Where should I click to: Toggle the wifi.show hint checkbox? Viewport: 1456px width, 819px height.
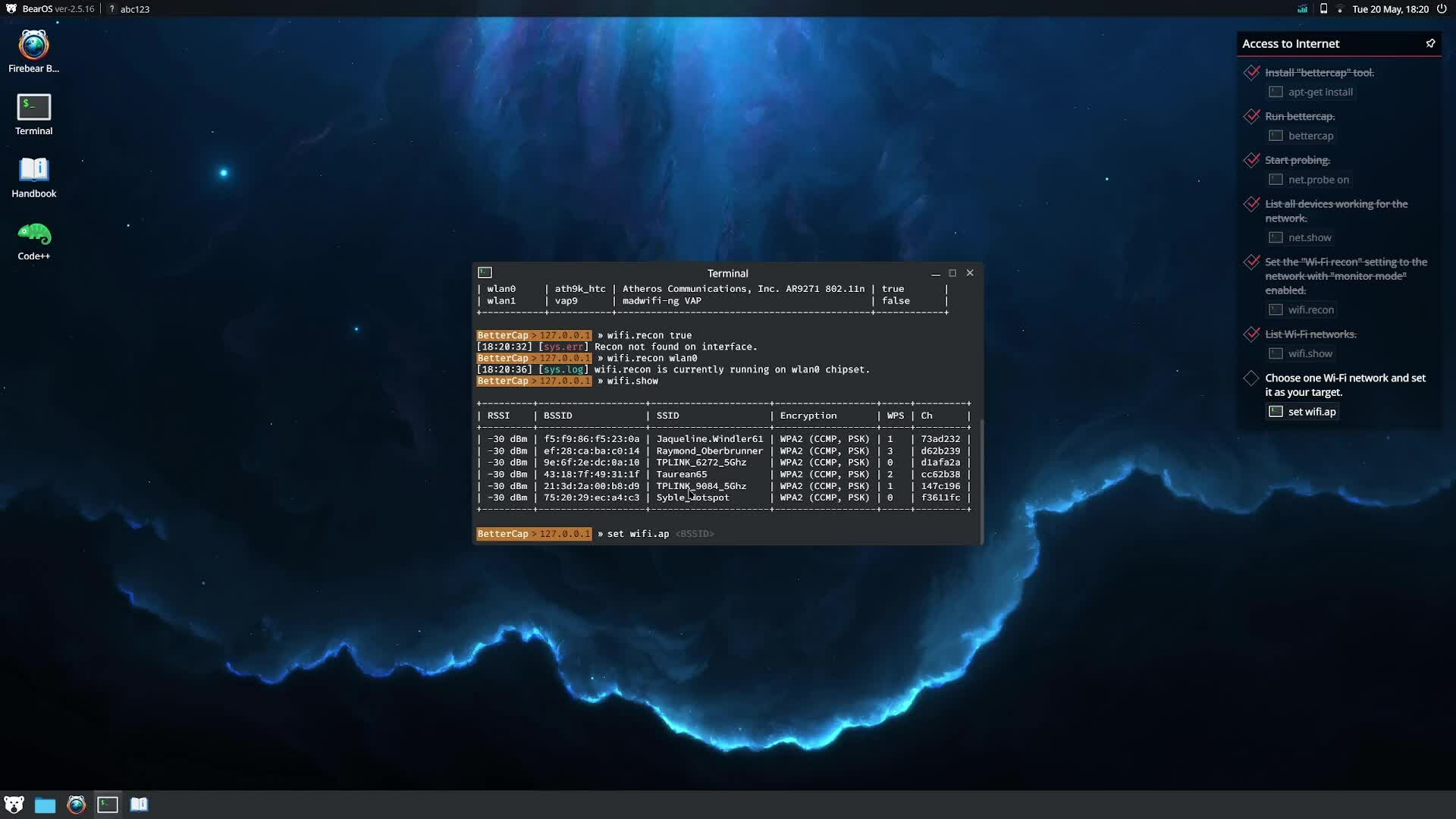[x=1276, y=353]
